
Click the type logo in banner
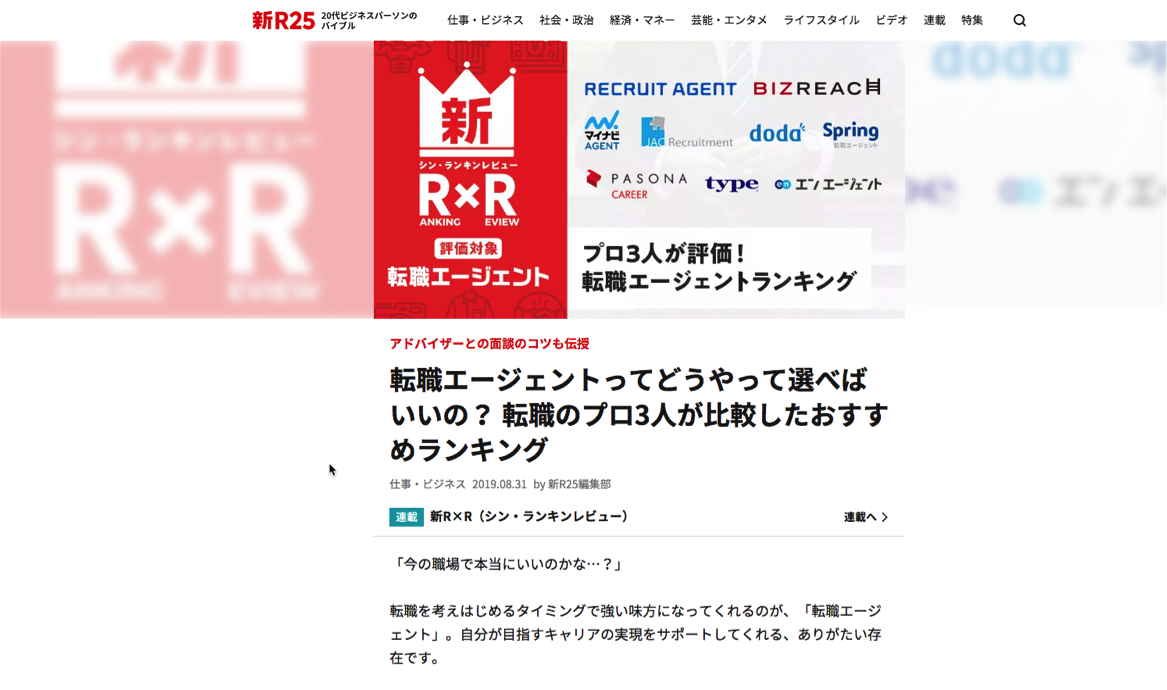click(731, 184)
